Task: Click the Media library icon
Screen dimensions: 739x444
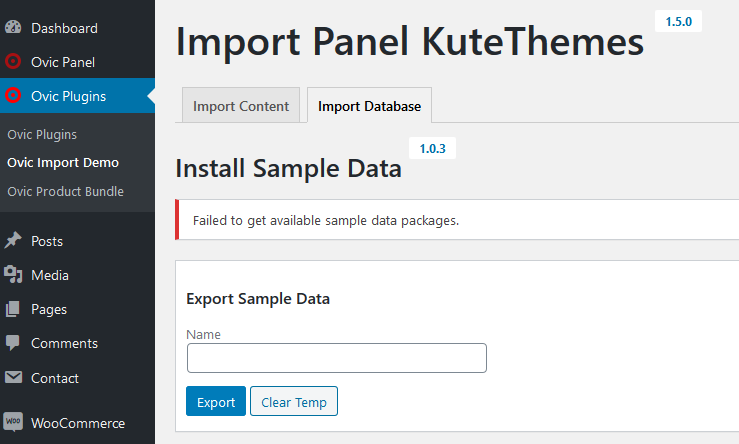Action: 13,274
